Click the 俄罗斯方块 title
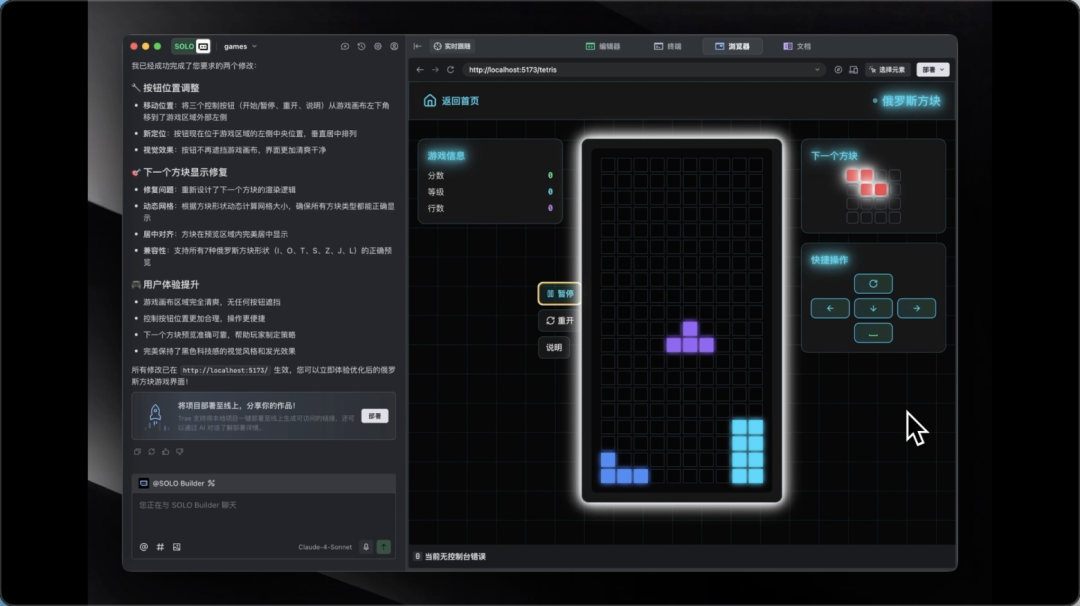Image resolution: width=1080 pixels, height=606 pixels. (x=911, y=101)
